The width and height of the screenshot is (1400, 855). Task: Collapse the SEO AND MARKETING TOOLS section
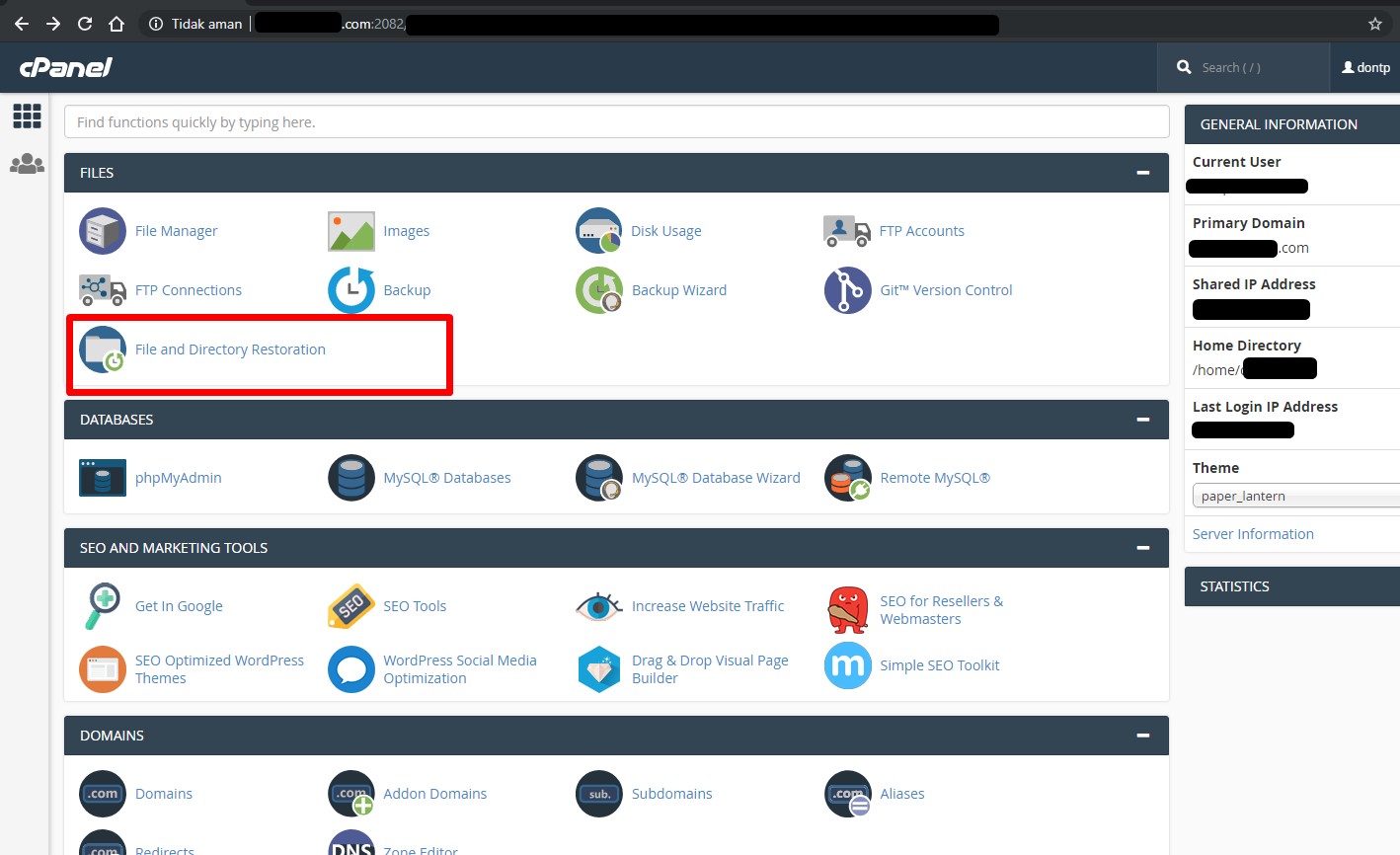pos(1142,548)
